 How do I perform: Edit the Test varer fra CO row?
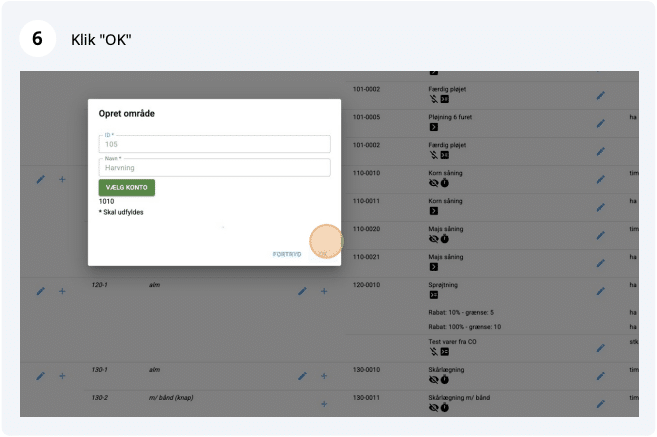pos(601,348)
